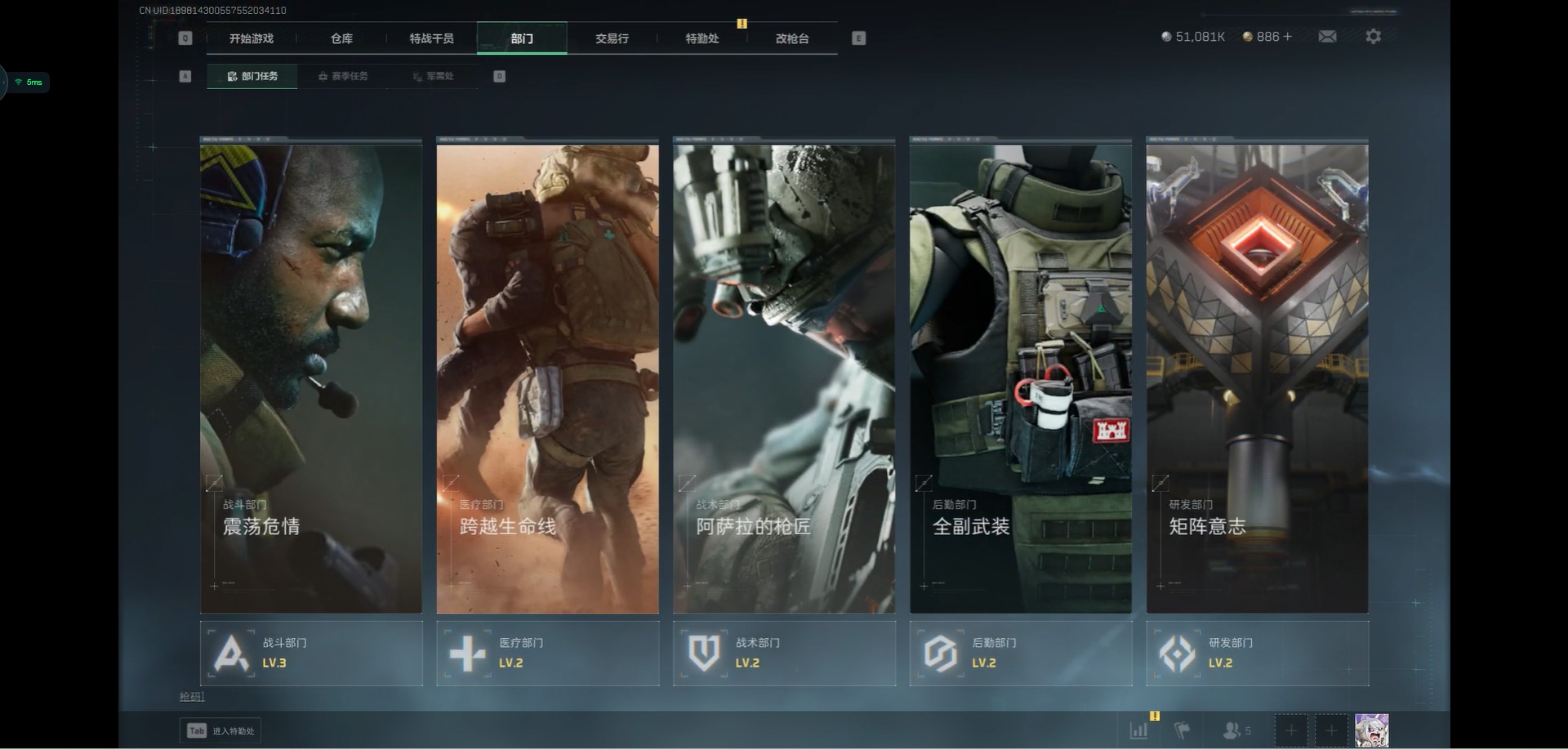Image resolution: width=1568 pixels, height=750 pixels.
Task: Open the settings gear icon
Action: 1374,37
